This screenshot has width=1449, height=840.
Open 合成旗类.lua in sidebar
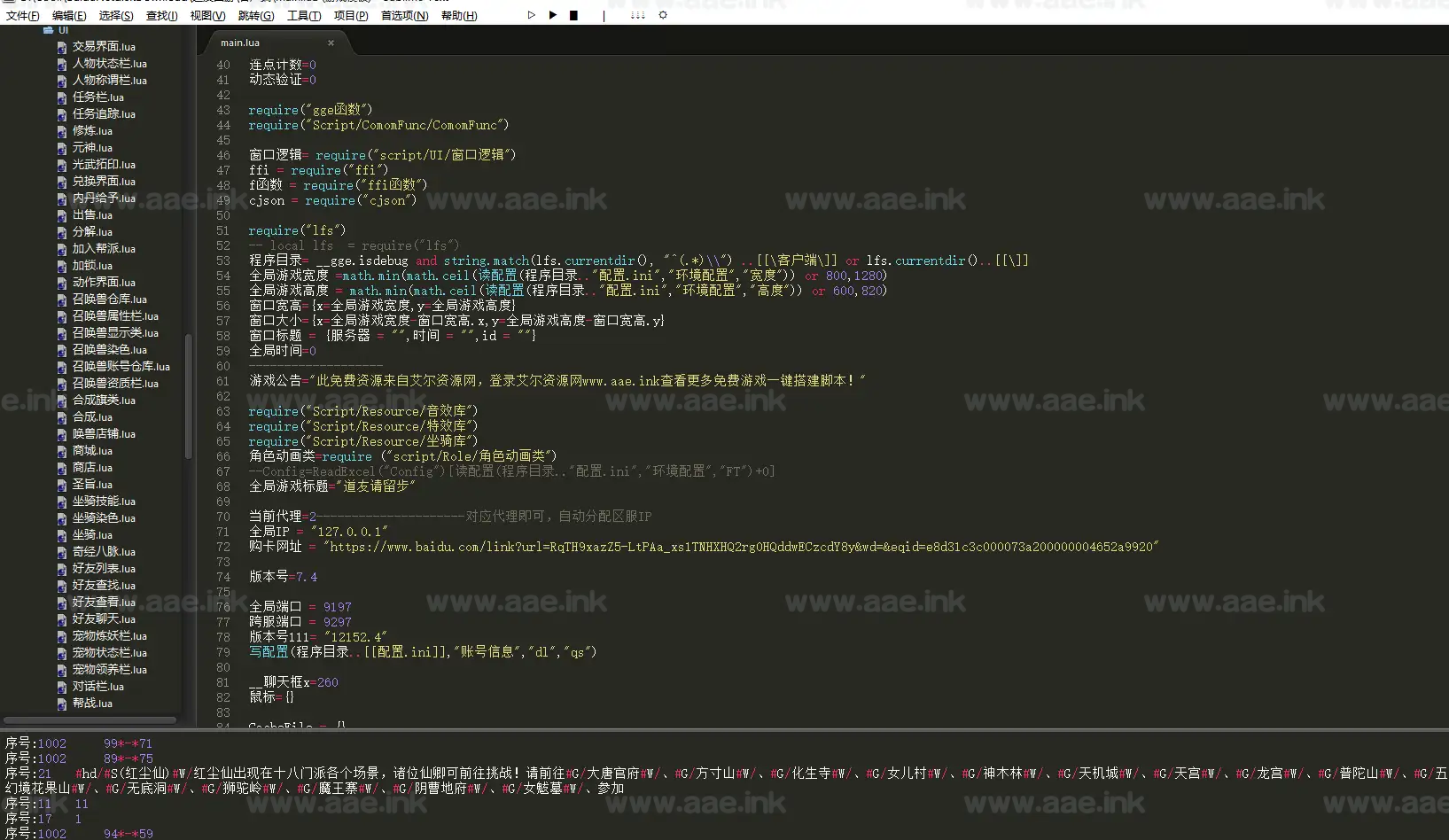pyautogui.click(x=104, y=401)
